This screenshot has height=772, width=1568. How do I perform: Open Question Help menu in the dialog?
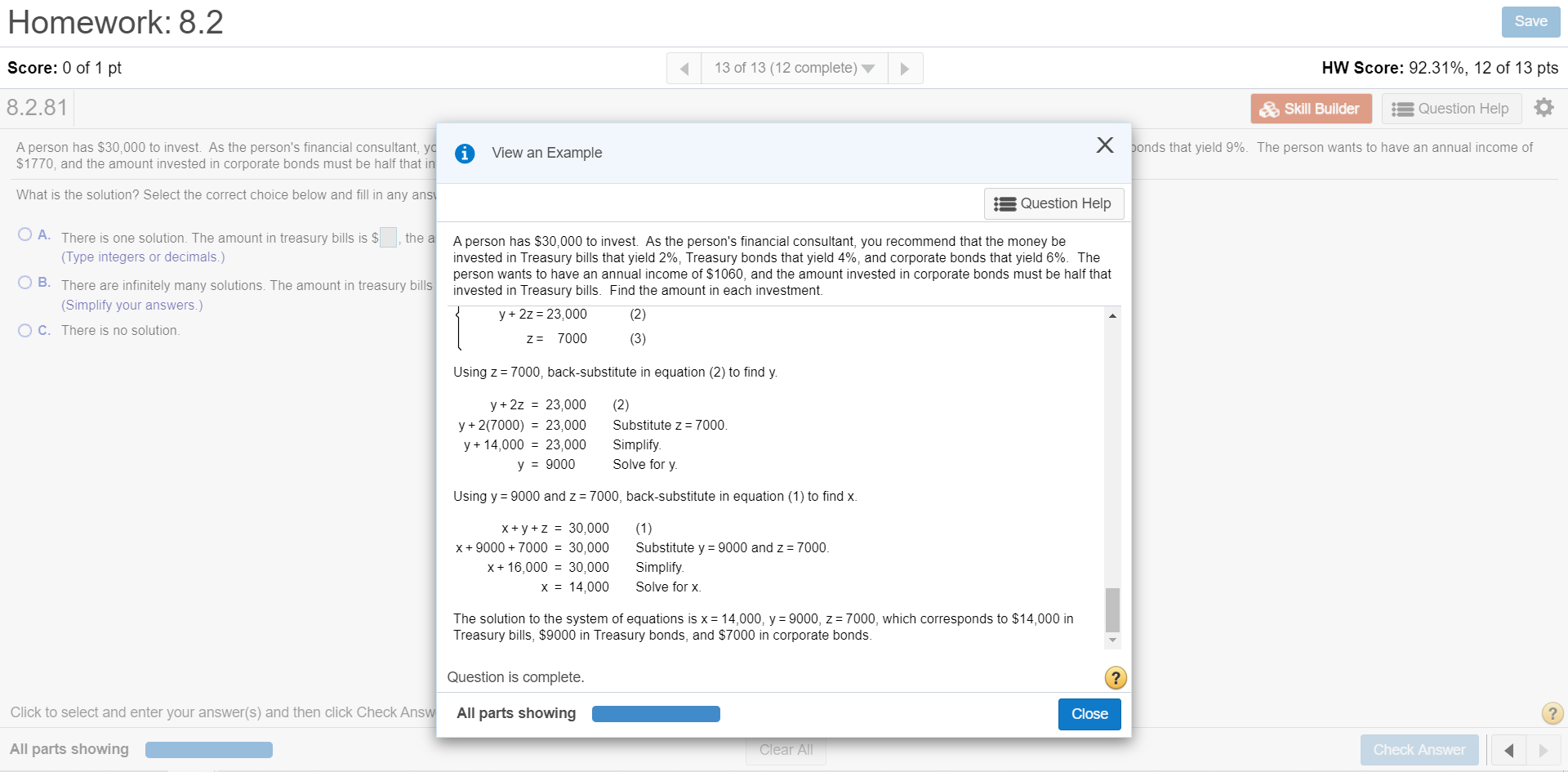tap(1053, 203)
